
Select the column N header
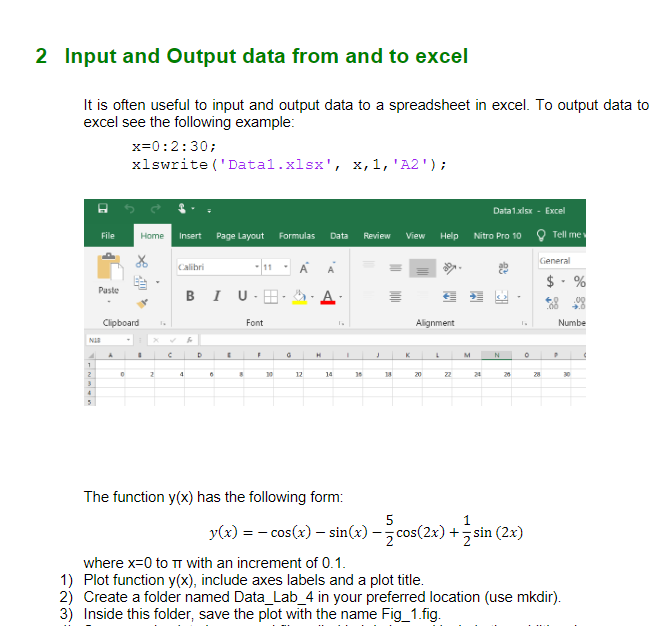pyautogui.click(x=496, y=355)
